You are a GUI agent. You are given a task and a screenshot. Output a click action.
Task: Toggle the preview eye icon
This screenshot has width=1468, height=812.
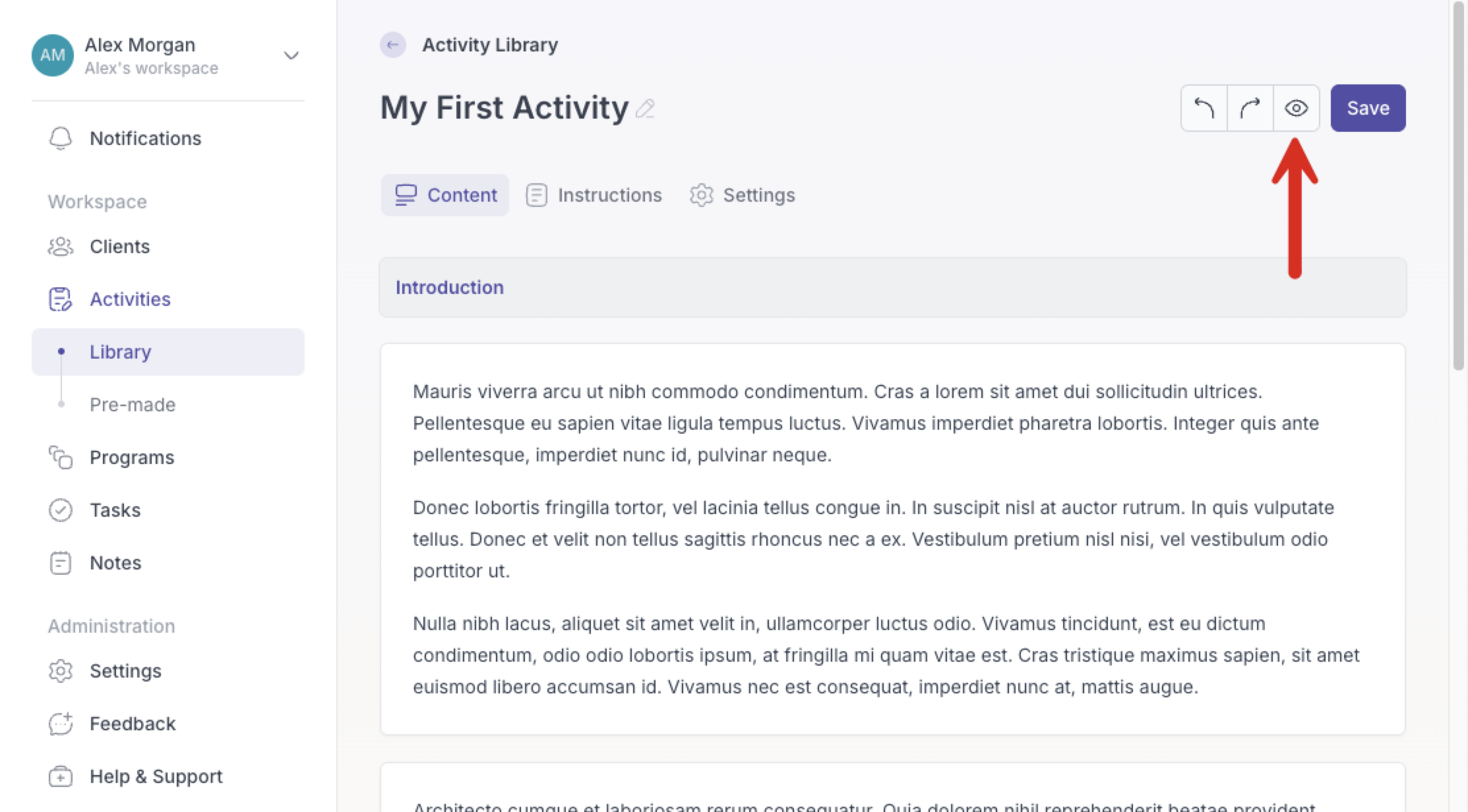(x=1296, y=108)
